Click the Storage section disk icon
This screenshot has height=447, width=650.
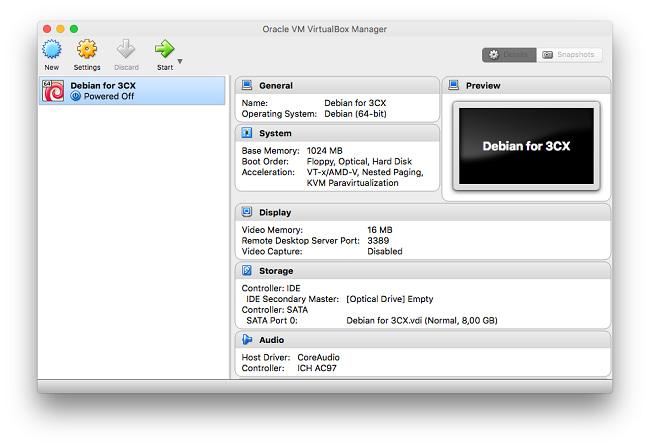(247, 270)
